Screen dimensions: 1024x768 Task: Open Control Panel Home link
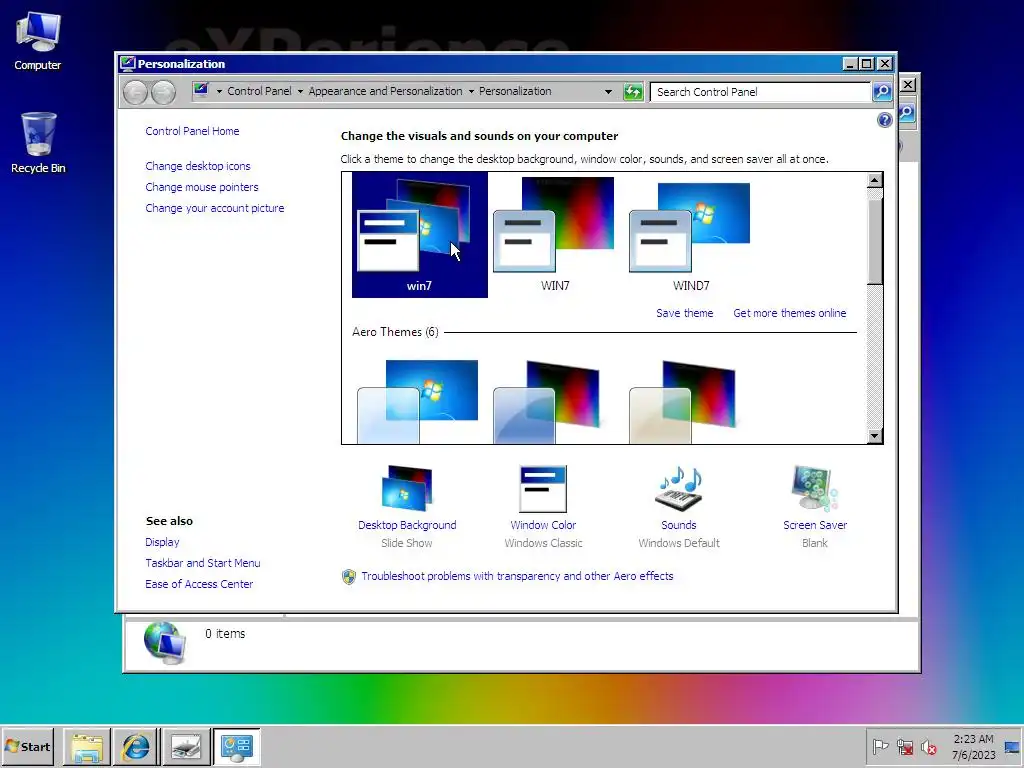[192, 131]
